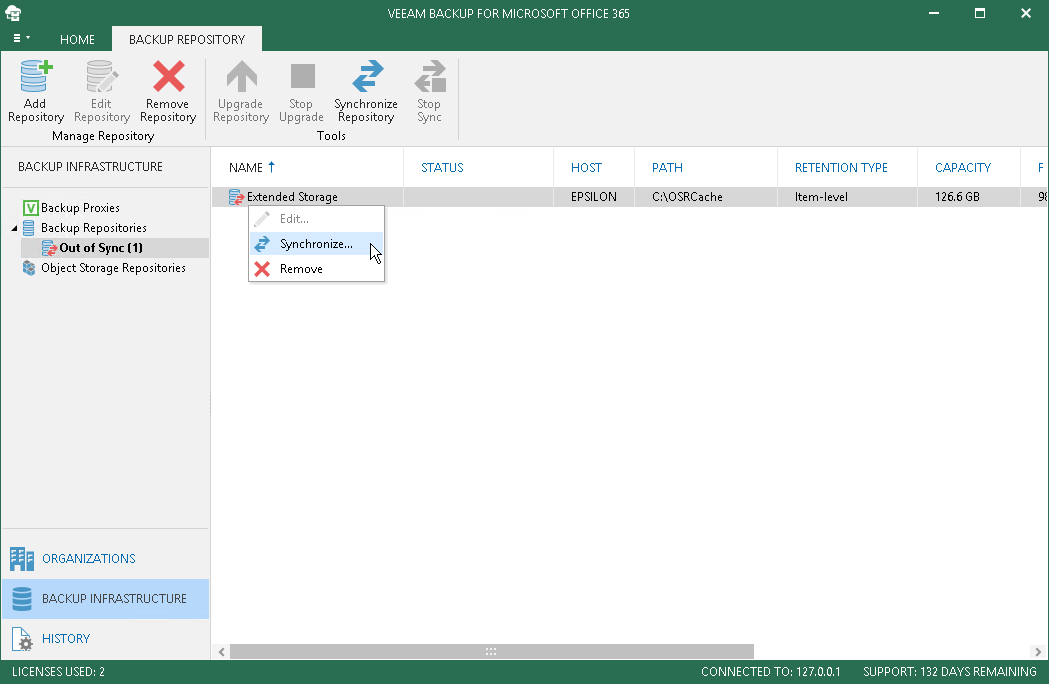
Task: Select the Extended Storage repository name
Action: coord(292,197)
